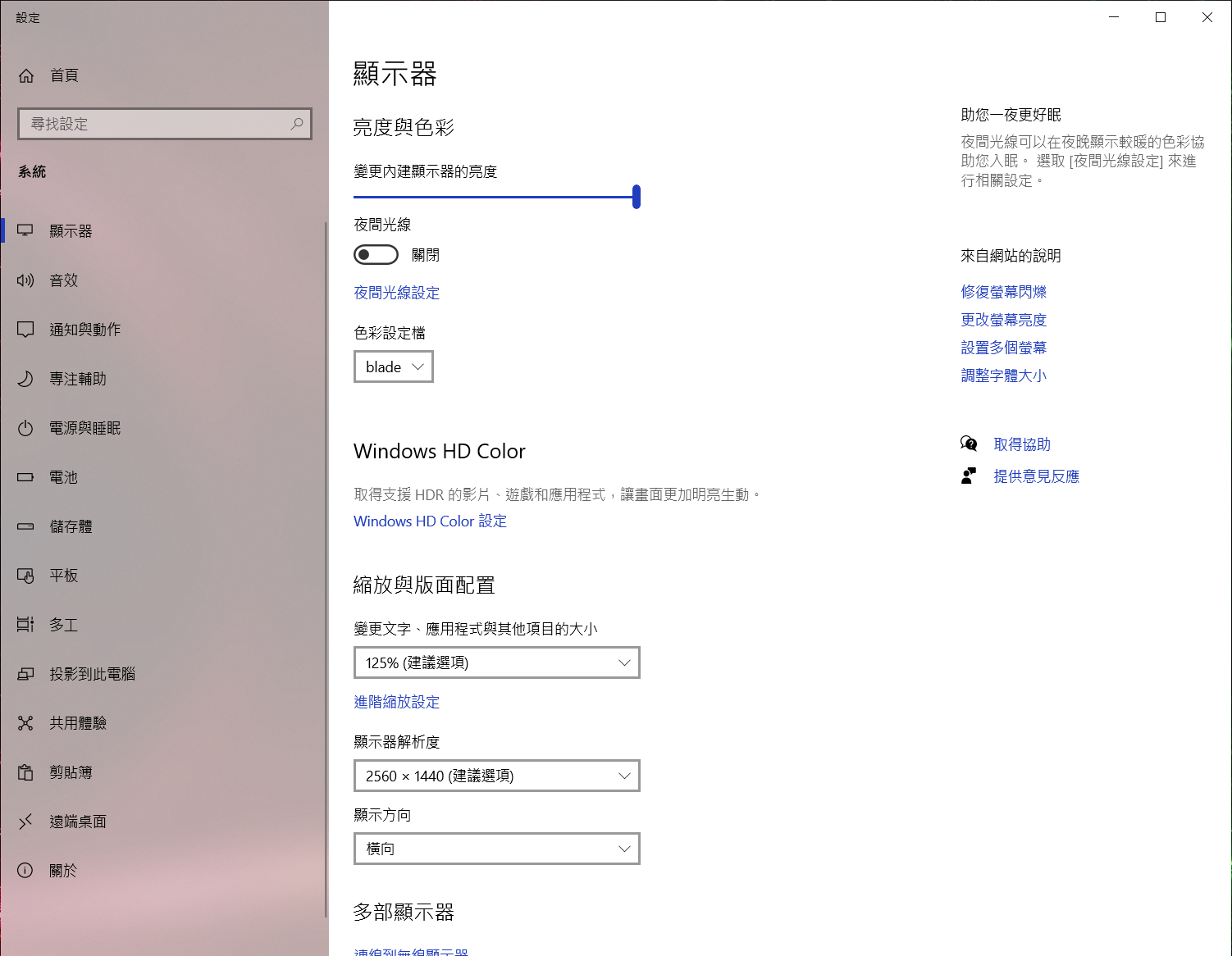1232x956 pixels.
Task: Click the Home (首頁) house icon
Action: (26, 75)
